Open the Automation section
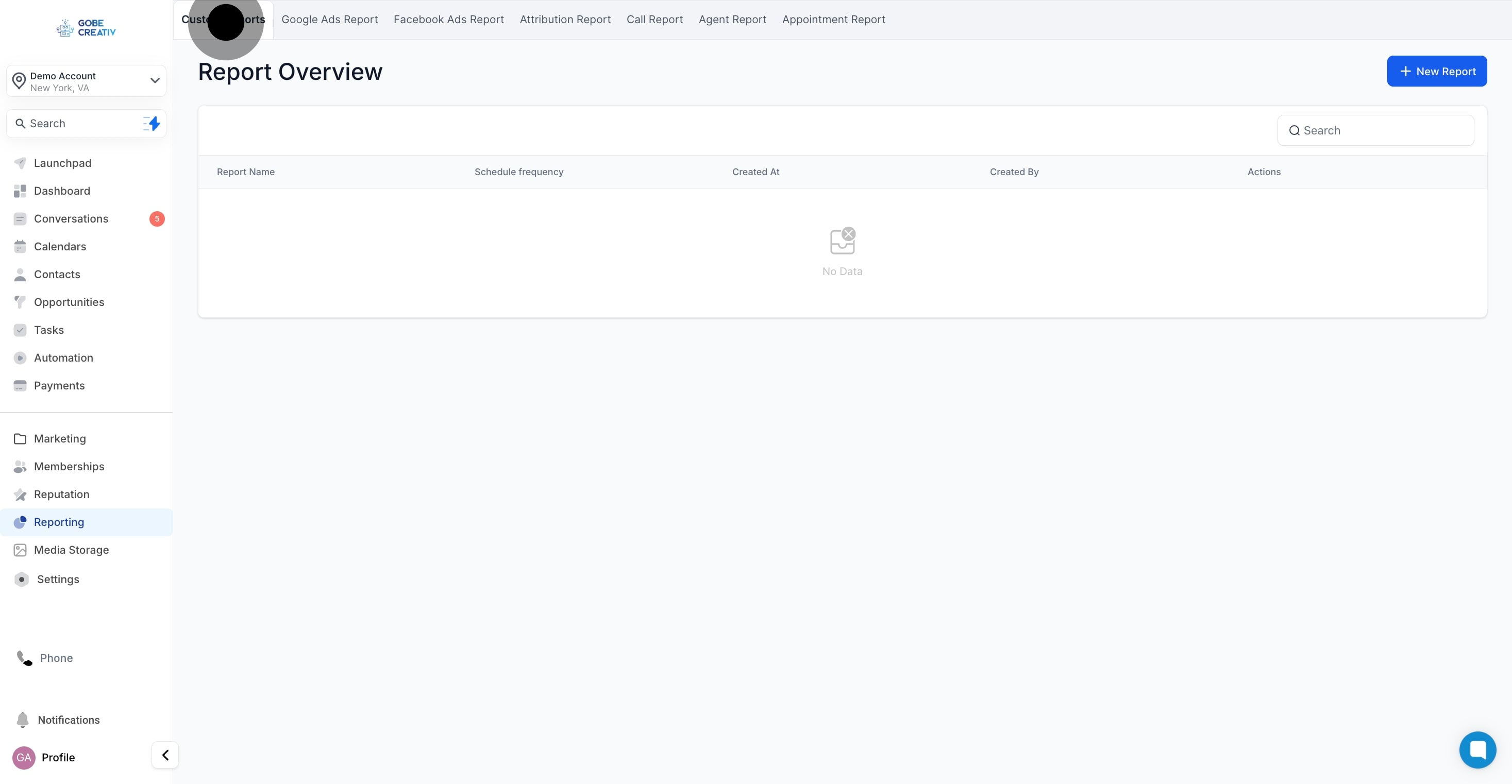The width and height of the screenshot is (1512, 784). 63,357
